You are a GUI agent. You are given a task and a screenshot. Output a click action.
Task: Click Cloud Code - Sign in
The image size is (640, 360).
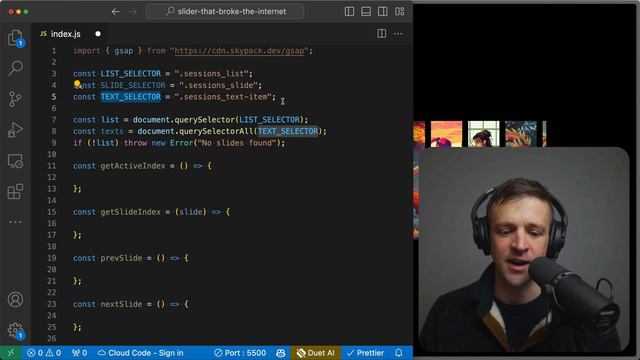click(x=141, y=353)
